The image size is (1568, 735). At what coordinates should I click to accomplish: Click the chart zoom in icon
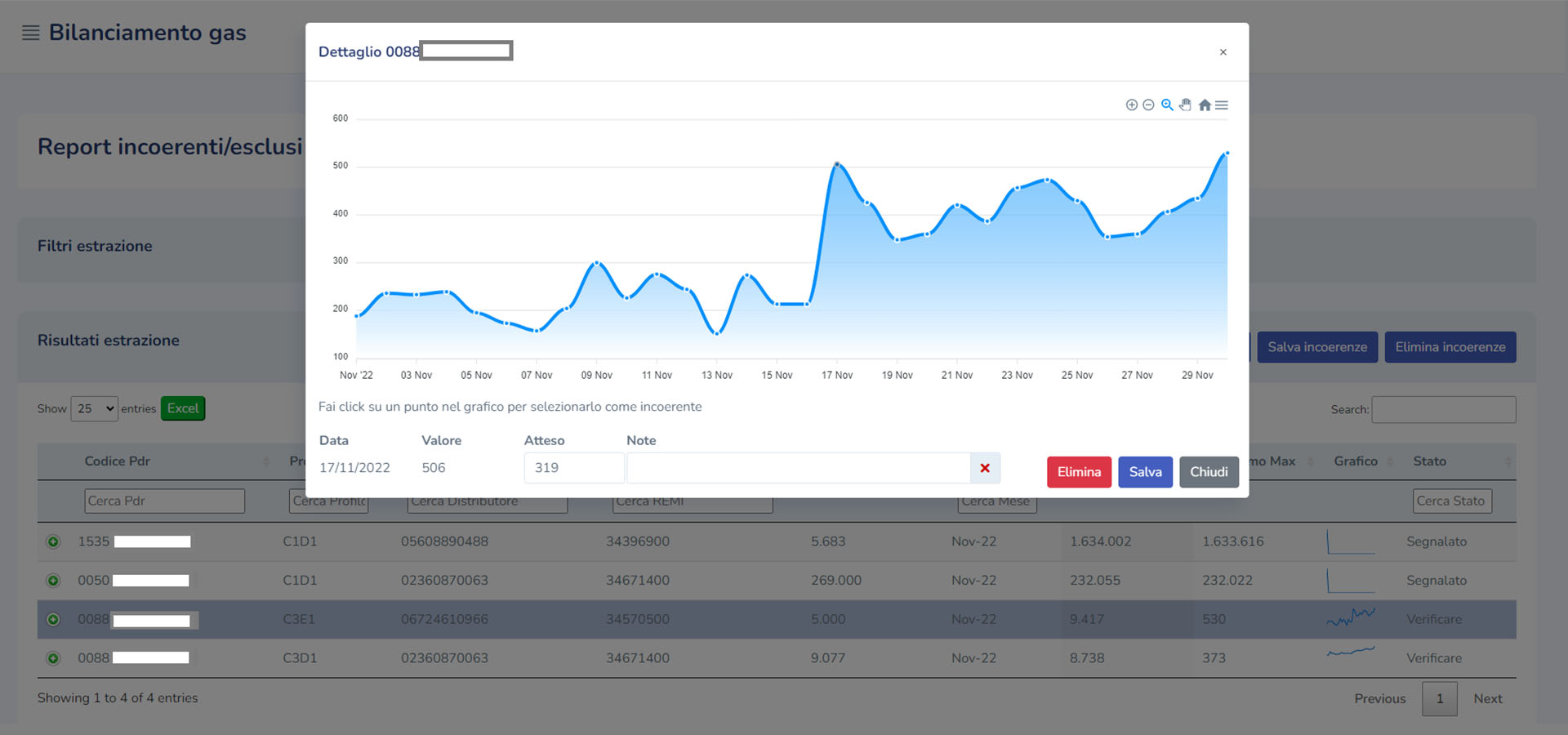[1131, 105]
